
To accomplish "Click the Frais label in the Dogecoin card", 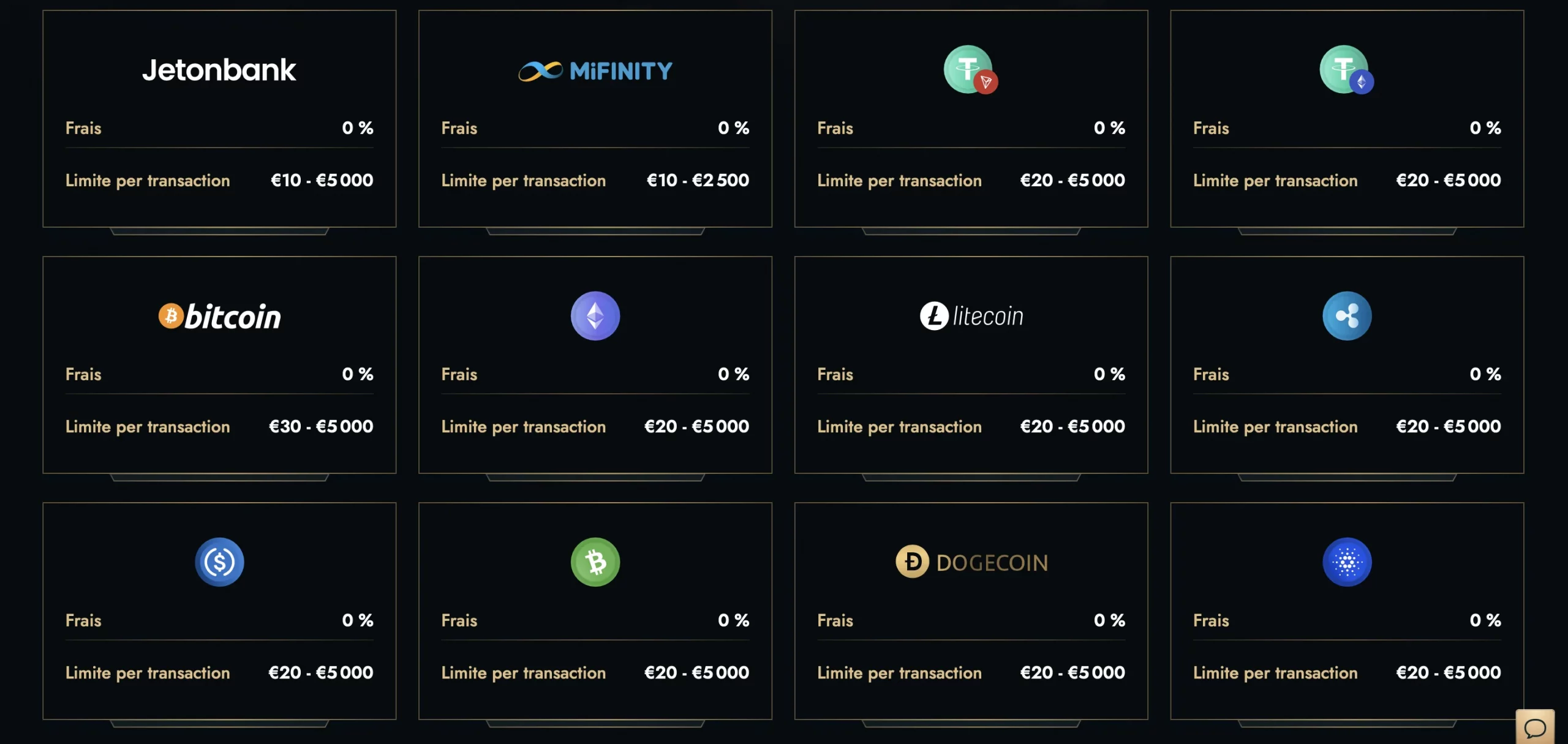I will click(x=835, y=620).
